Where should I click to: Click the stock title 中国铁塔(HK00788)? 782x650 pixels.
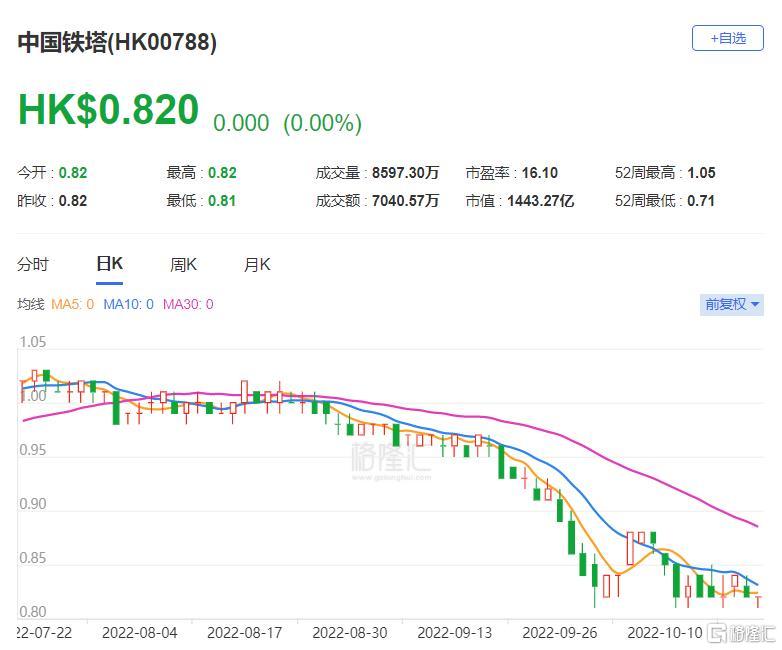click(x=117, y=42)
